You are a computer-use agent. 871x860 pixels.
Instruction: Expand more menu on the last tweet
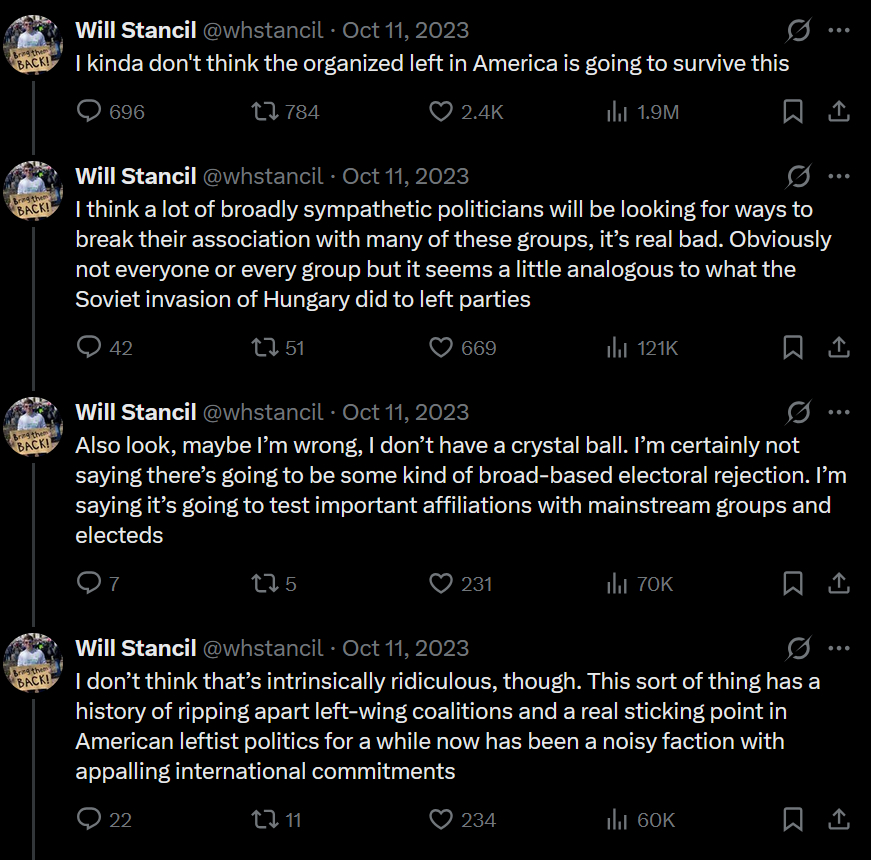click(x=839, y=649)
